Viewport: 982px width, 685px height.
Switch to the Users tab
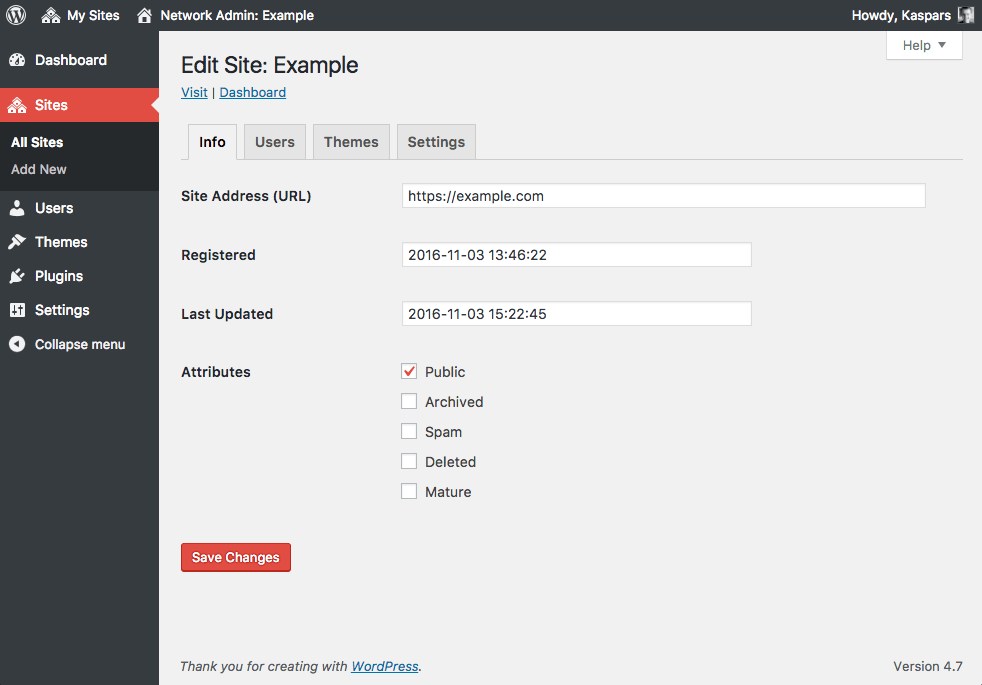point(274,141)
